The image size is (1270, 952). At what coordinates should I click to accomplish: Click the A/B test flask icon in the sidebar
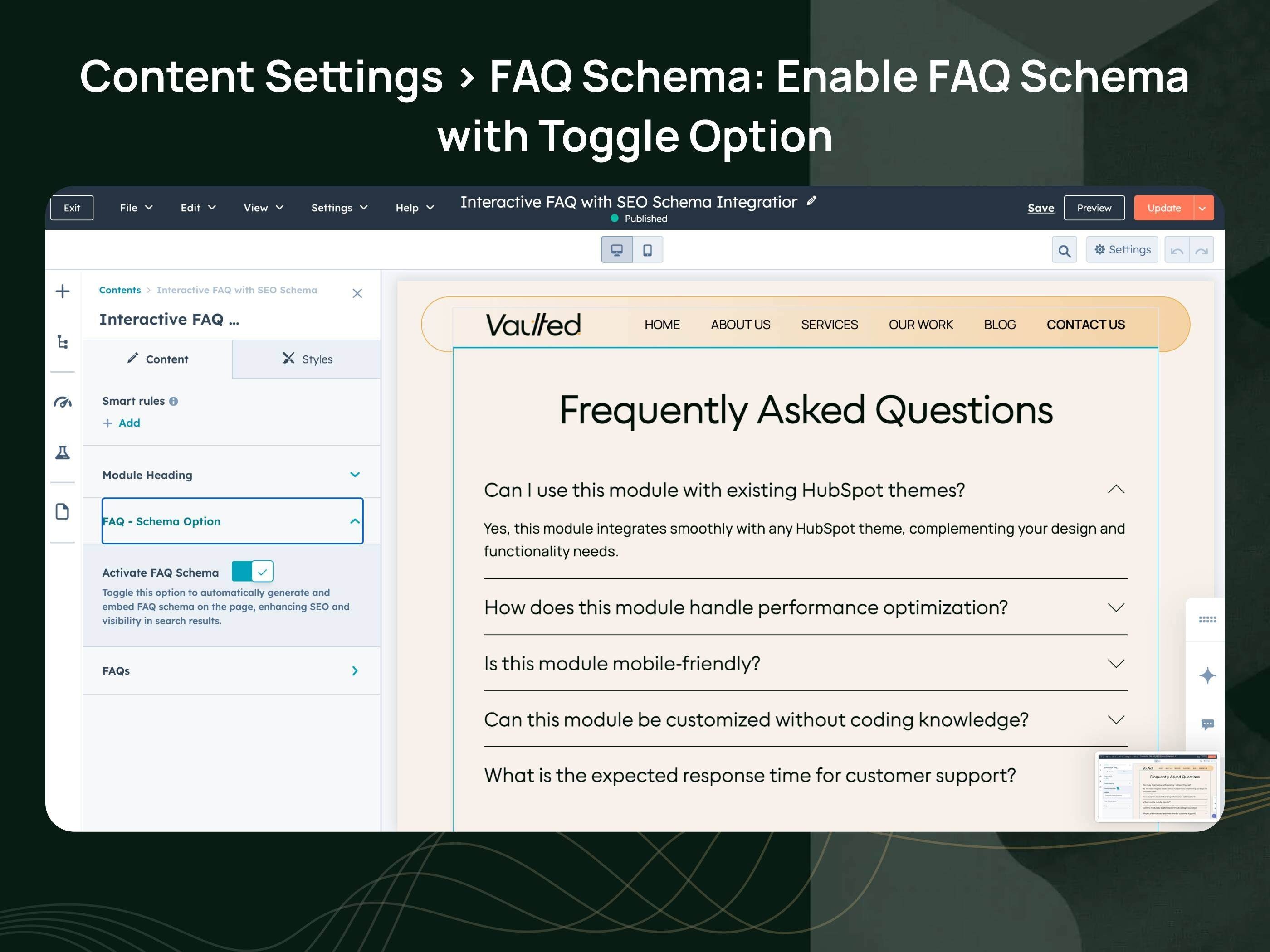coord(63,452)
